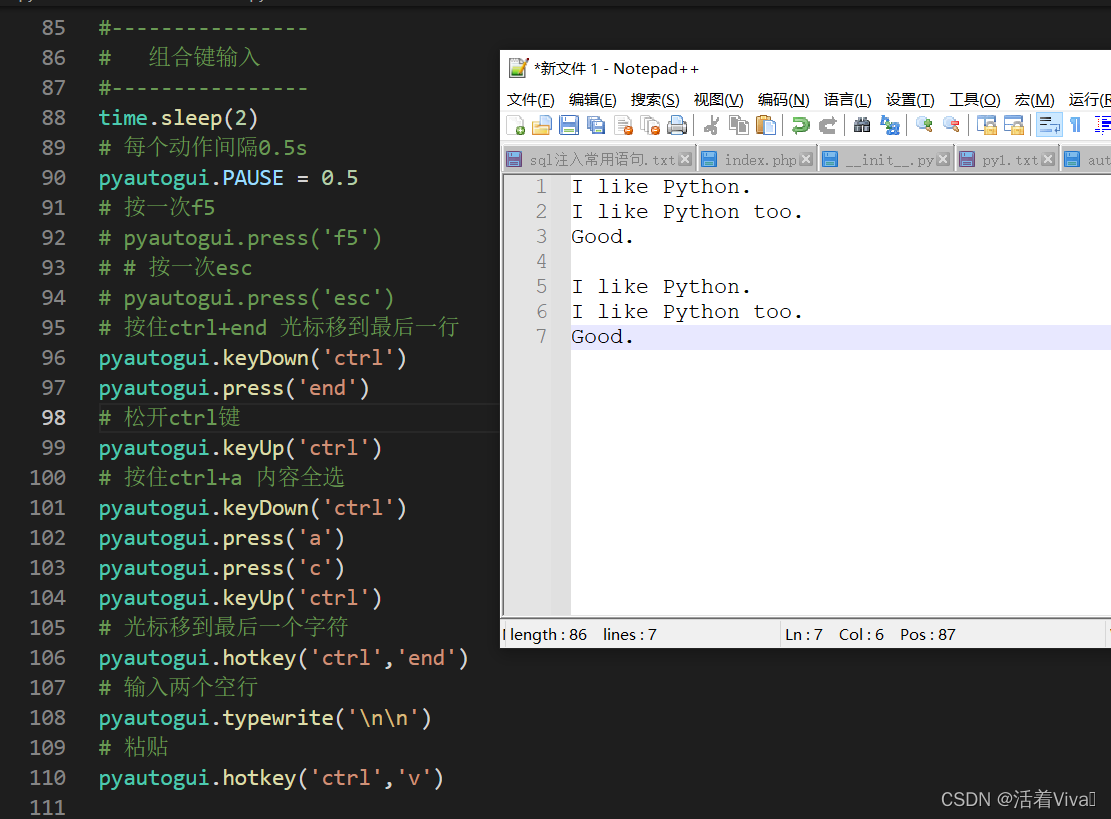Click line number 4 in Notepad++ margin

pos(541,261)
